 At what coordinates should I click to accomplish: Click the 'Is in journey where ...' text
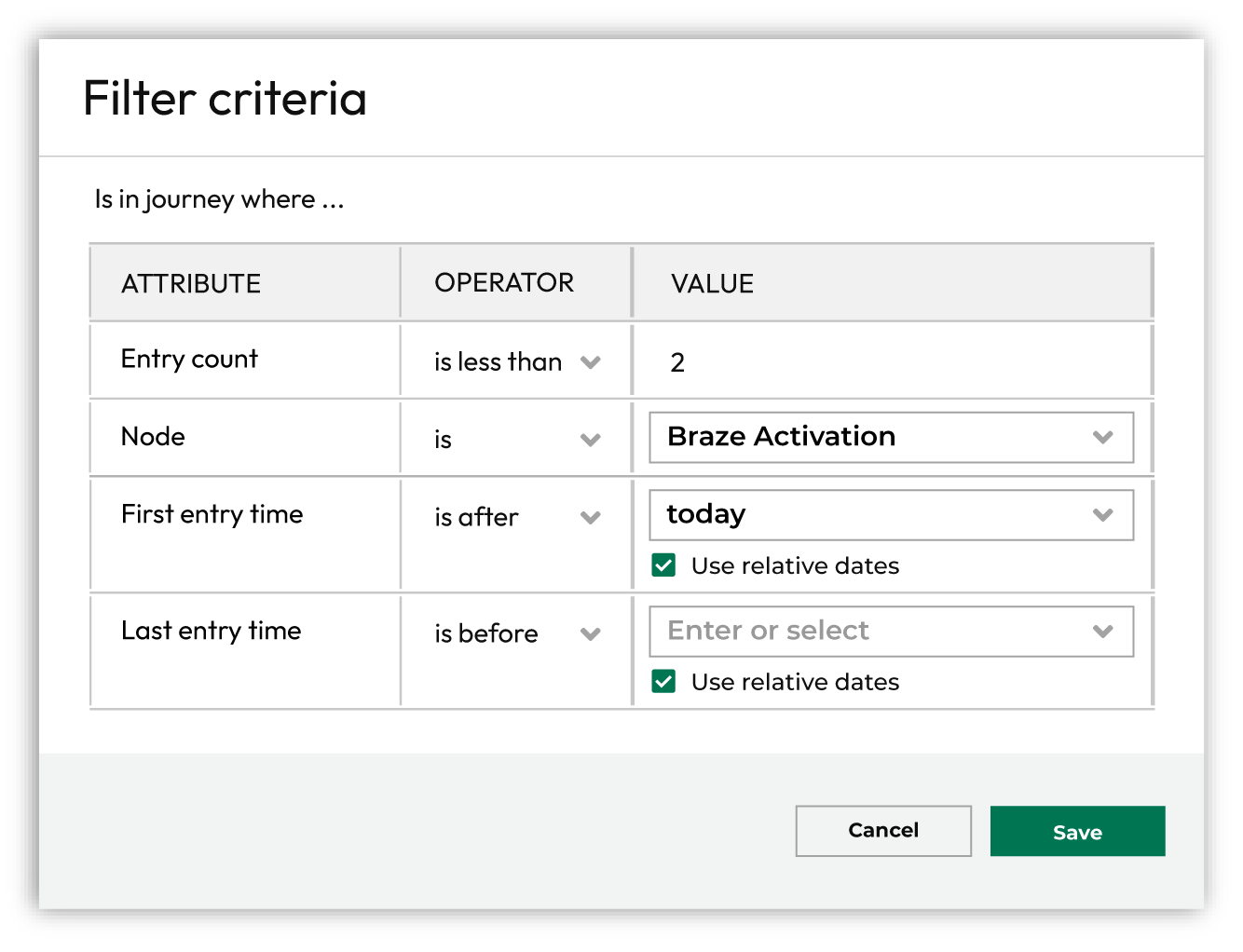pos(220,199)
